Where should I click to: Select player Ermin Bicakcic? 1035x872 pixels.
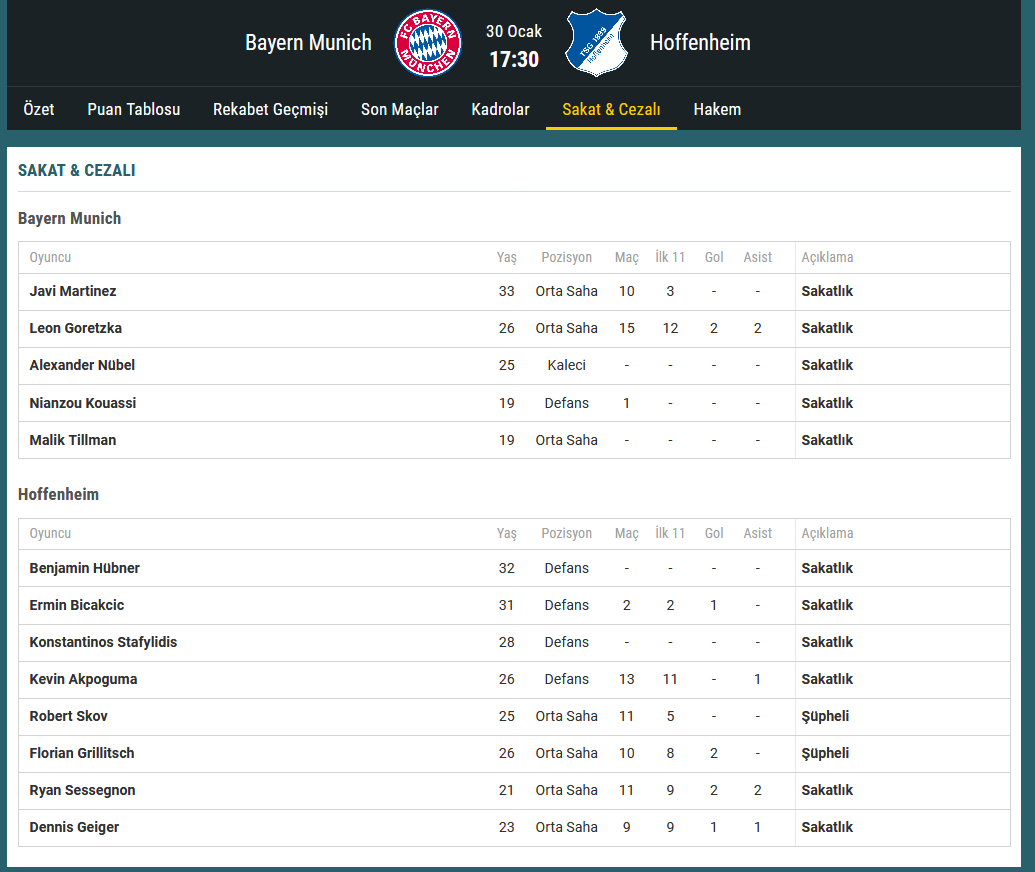point(77,605)
